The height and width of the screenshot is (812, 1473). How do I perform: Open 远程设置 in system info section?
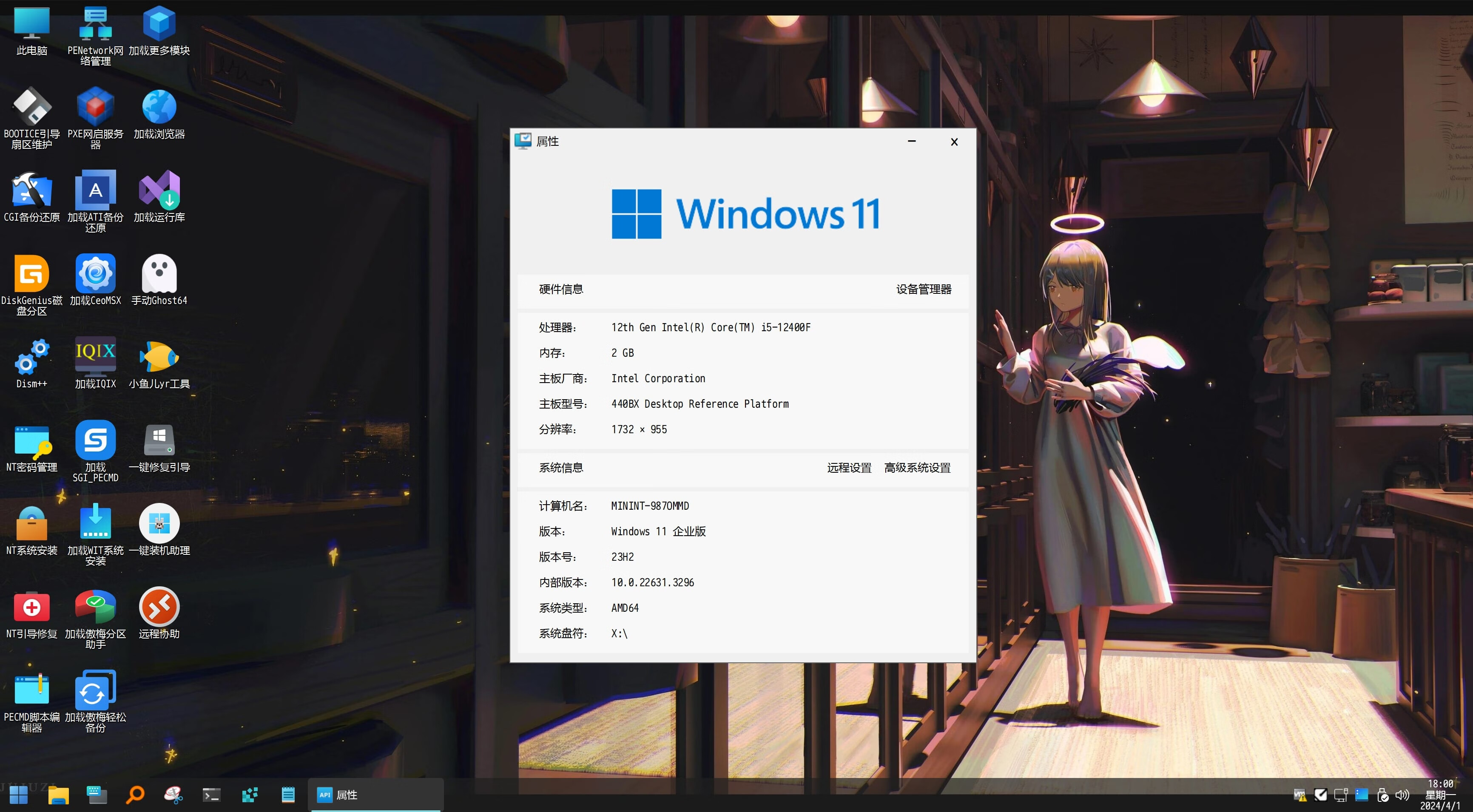[849, 468]
